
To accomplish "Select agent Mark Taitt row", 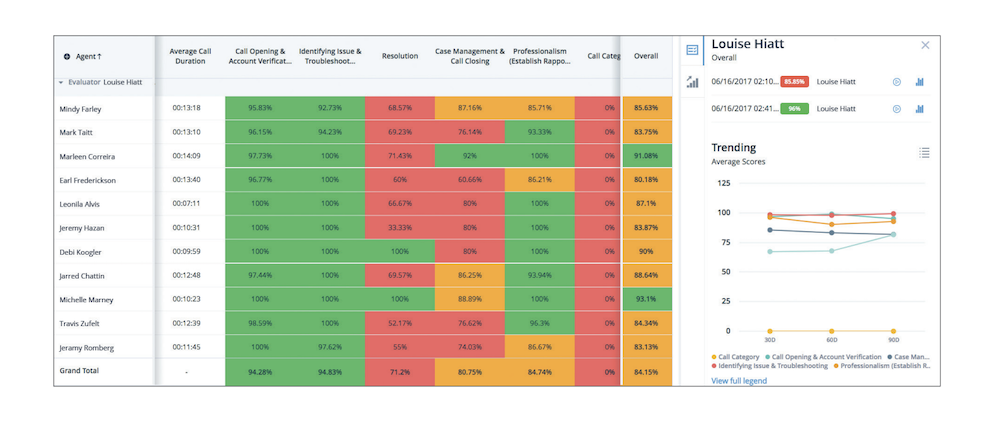I will (x=75, y=133).
